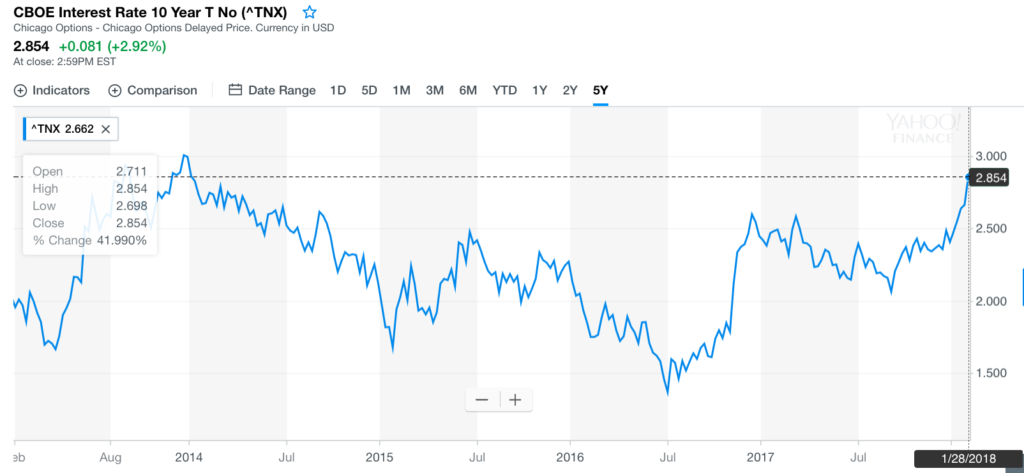Open the Date Range picker
Viewport: 1024px width, 473px height.
(282, 90)
